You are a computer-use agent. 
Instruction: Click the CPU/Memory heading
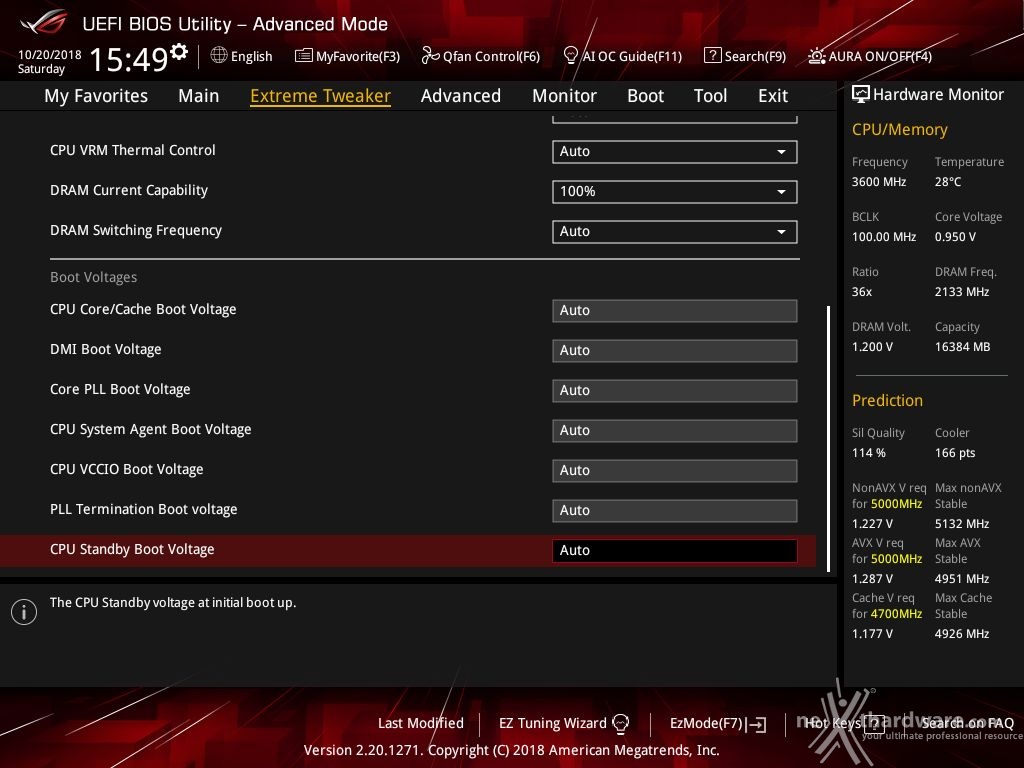[899, 129]
